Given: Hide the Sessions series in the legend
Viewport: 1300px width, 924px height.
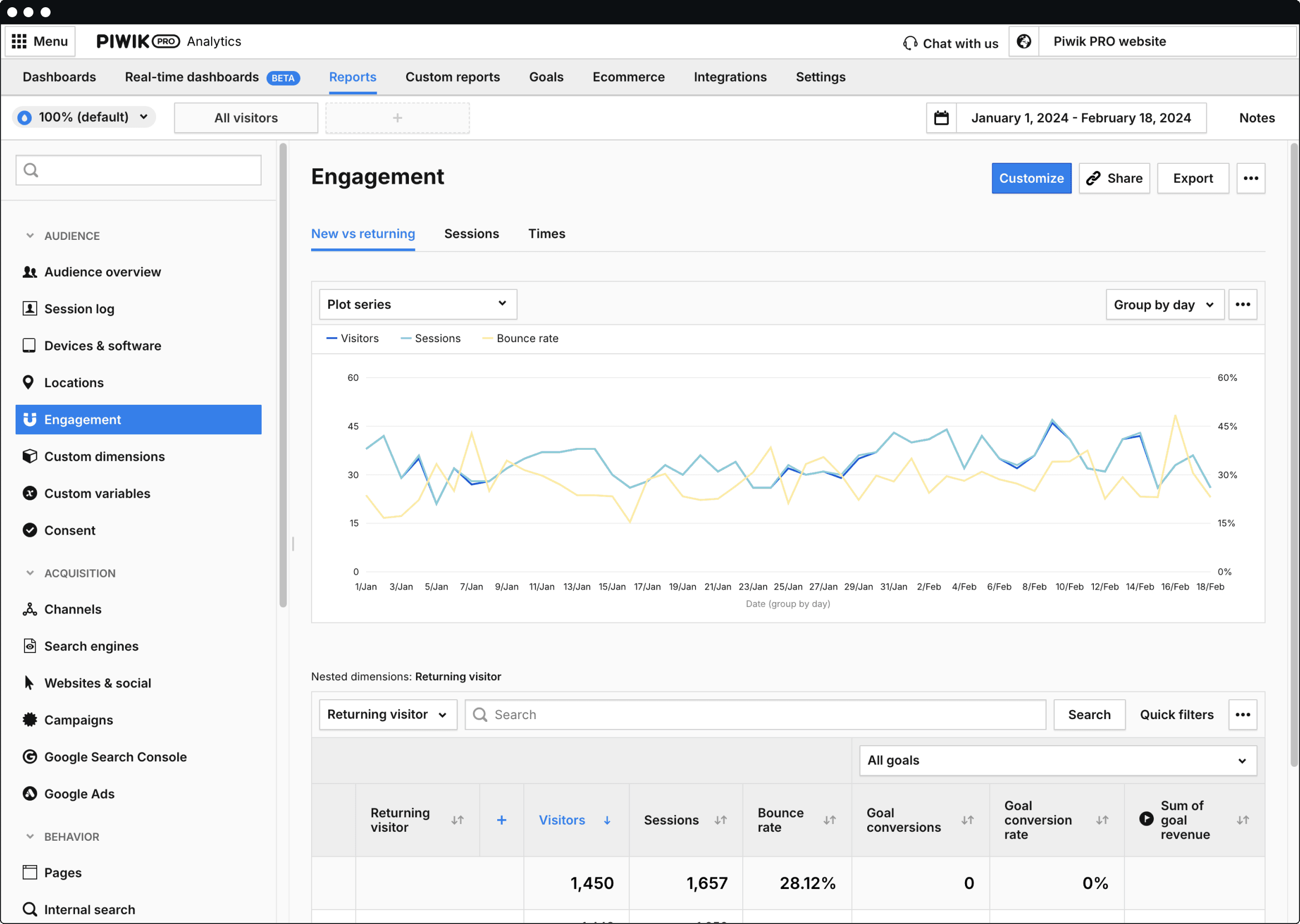Looking at the screenshot, I should click(431, 338).
